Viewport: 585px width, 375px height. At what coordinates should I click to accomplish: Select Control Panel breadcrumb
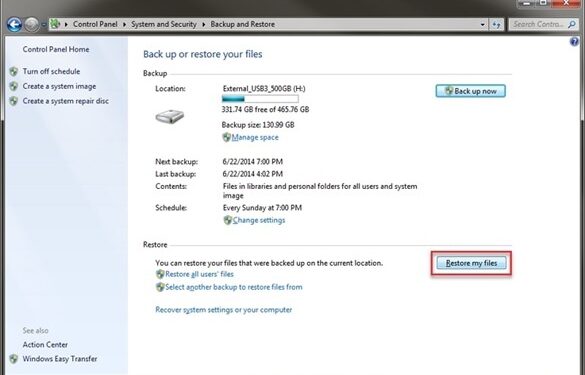(95, 24)
